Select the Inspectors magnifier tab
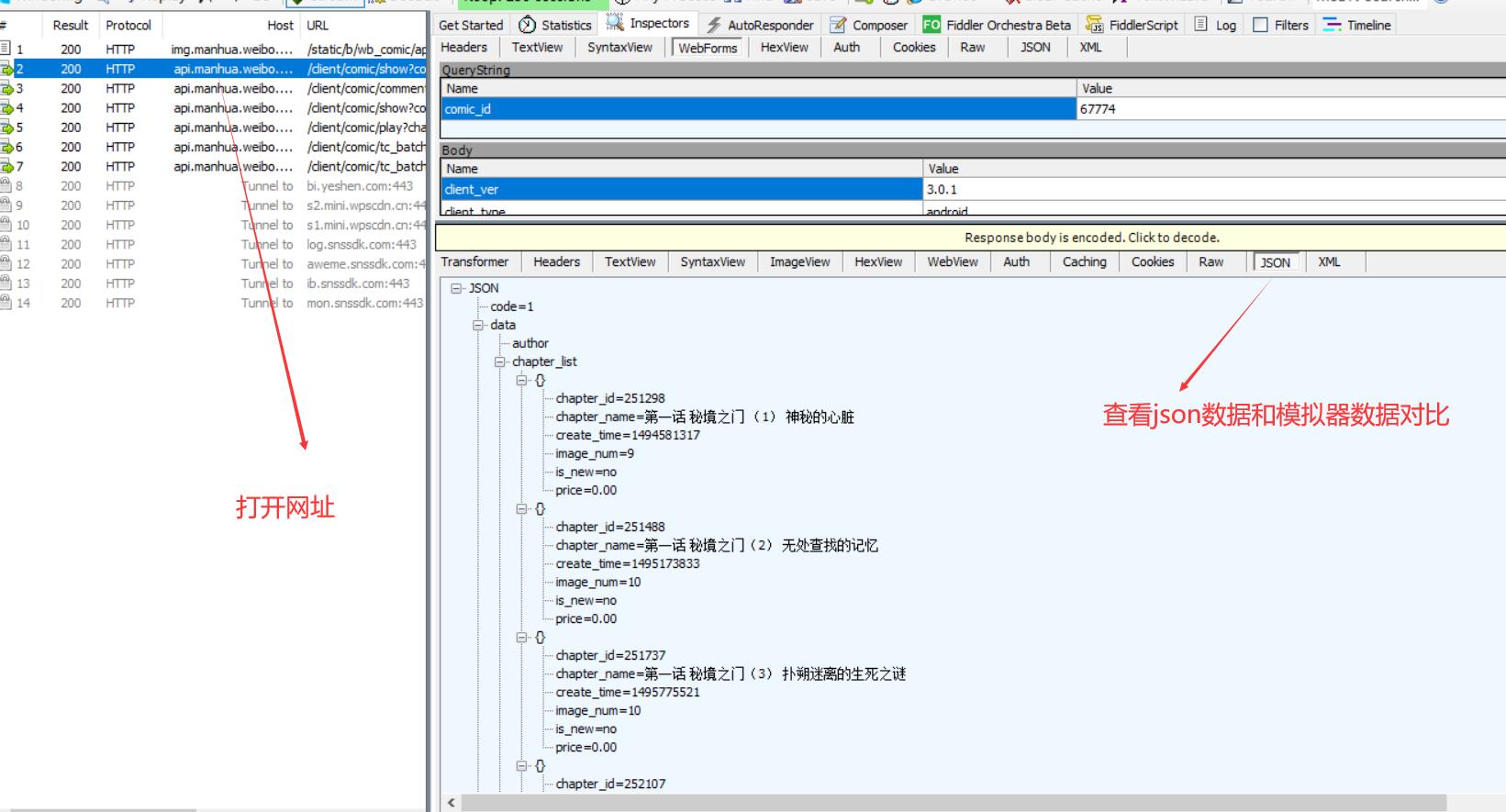Viewport: 1506px width, 812px height. 647,24
